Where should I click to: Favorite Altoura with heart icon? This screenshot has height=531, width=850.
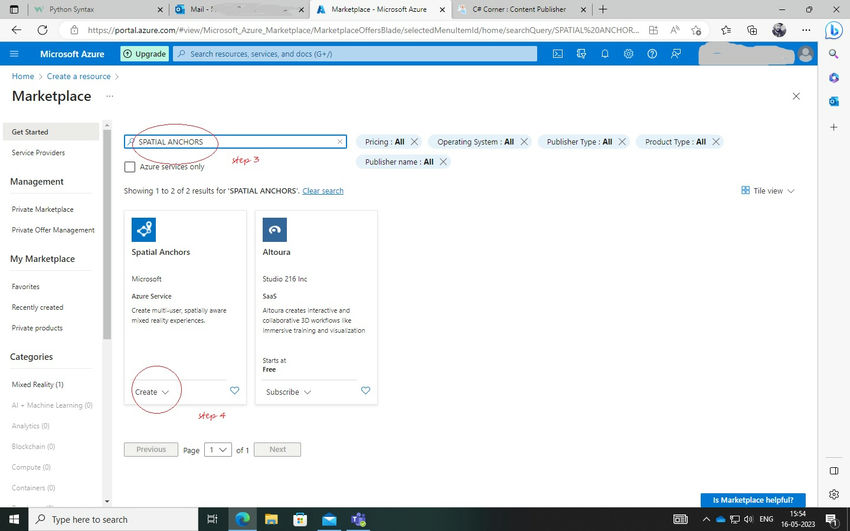pos(365,390)
